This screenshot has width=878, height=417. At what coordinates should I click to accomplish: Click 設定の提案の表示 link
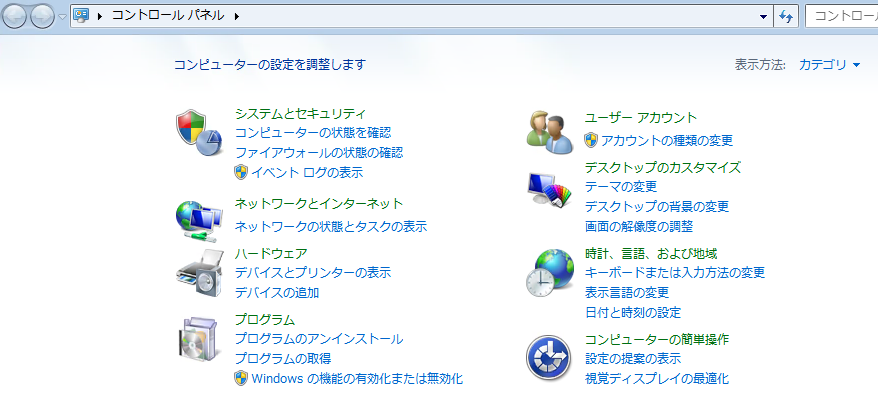pyautogui.click(x=633, y=358)
